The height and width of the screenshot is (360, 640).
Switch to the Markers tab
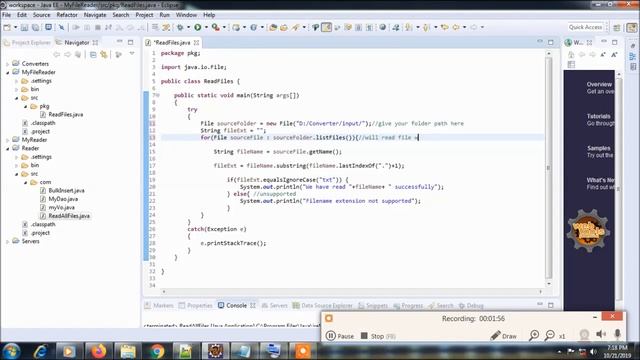[159, 305]
